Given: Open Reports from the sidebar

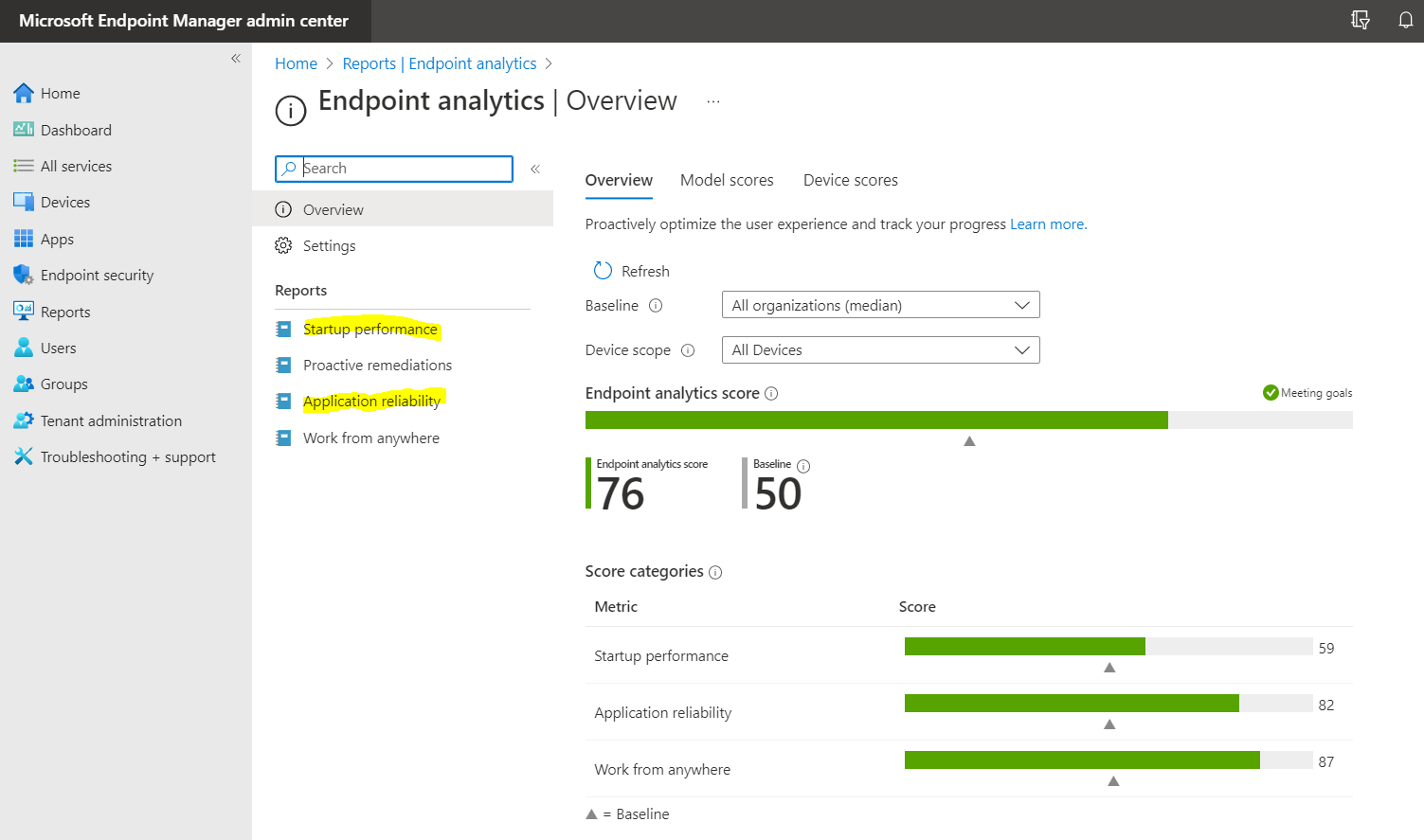Looking at the screenshot, I should pos(63,312).
